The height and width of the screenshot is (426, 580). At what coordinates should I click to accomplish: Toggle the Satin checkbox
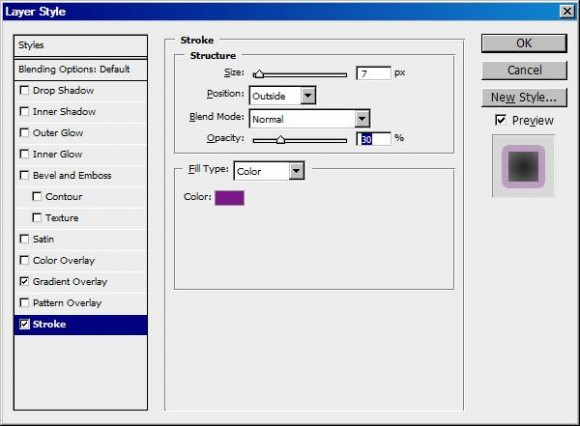[x=24, y=239]
